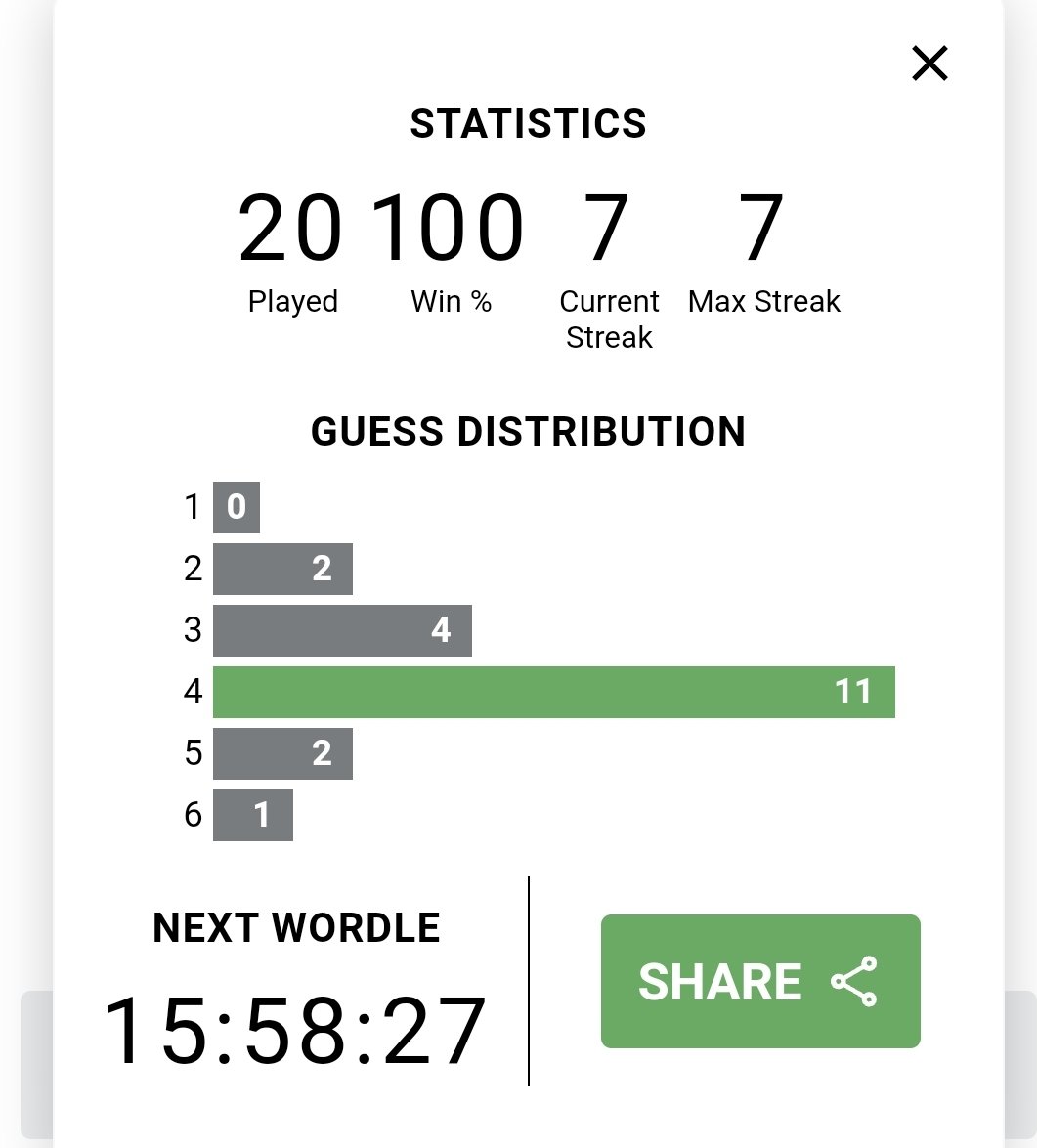Click the NEXT WORDLE label
The height and width of the screenshot is (1148, 1037).
[296, 927]
